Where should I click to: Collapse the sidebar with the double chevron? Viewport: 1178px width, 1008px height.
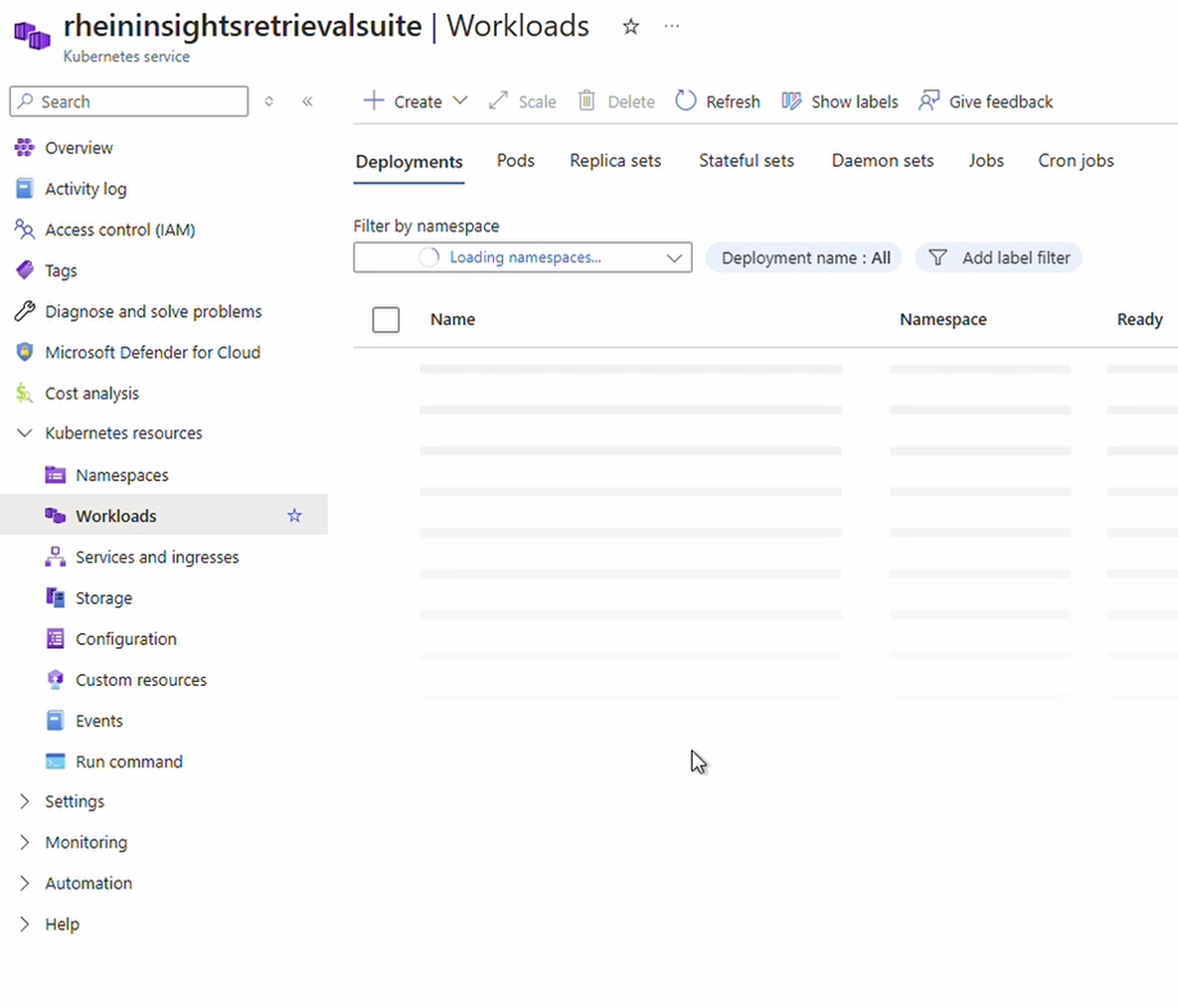[x=307, y=101]
